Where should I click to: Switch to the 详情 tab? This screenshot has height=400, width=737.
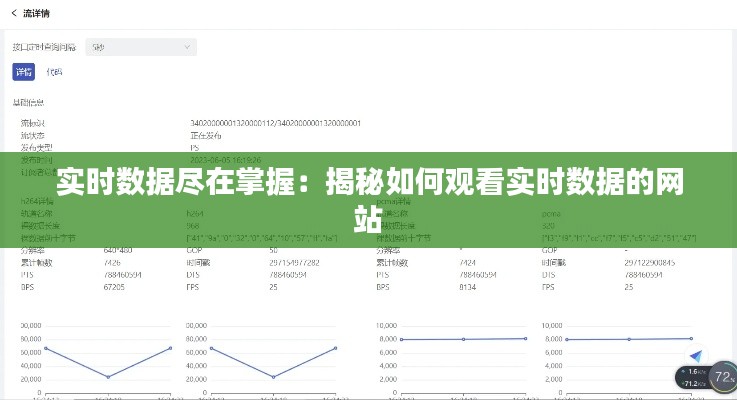coord(23,72)
